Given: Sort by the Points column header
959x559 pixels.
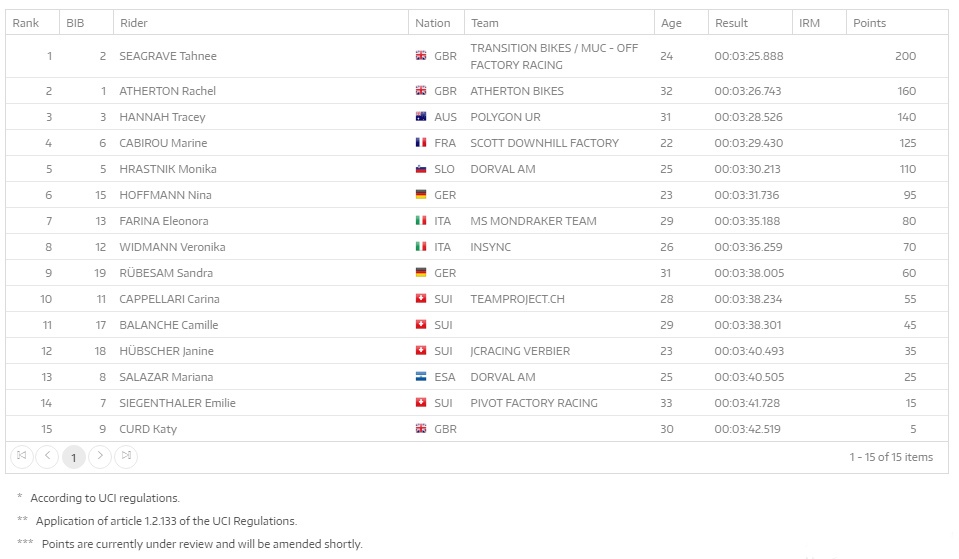Looking at the screenshot, I should point(869,23).
